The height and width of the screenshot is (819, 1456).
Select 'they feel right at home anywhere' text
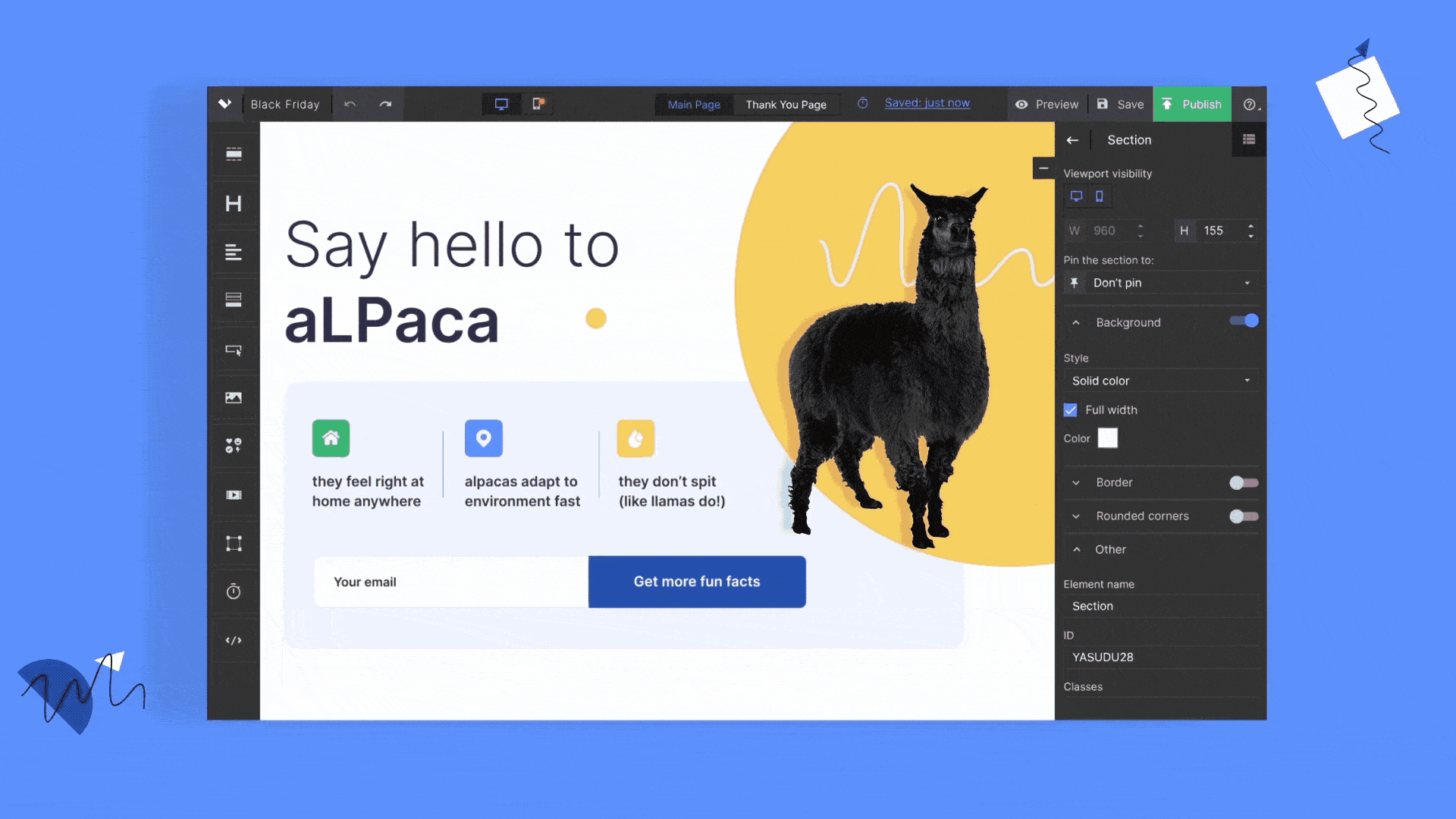pyautogui.click(x=368, y=491)
